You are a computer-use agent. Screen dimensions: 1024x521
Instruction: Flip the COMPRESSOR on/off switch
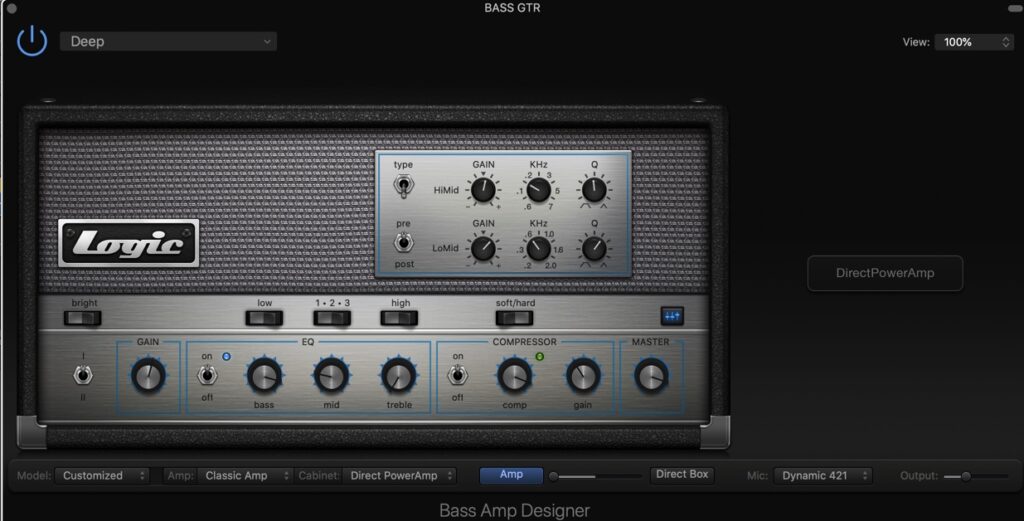(x=458, y=375)
